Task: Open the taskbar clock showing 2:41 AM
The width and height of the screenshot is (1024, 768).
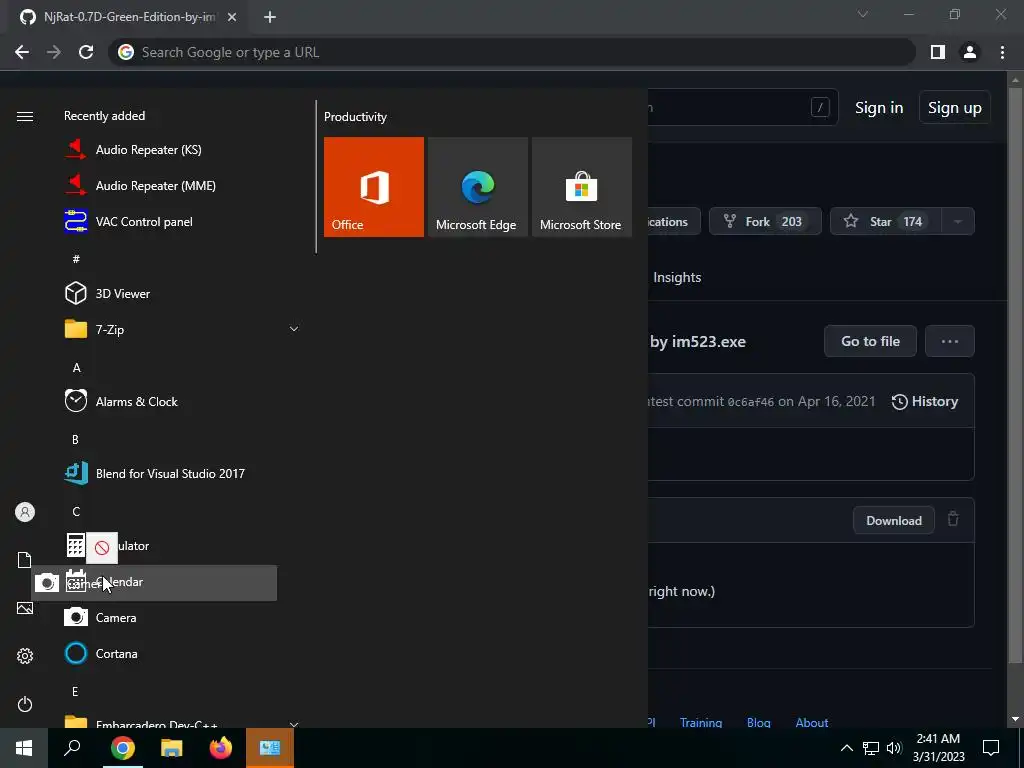Action: coord(938,748)
